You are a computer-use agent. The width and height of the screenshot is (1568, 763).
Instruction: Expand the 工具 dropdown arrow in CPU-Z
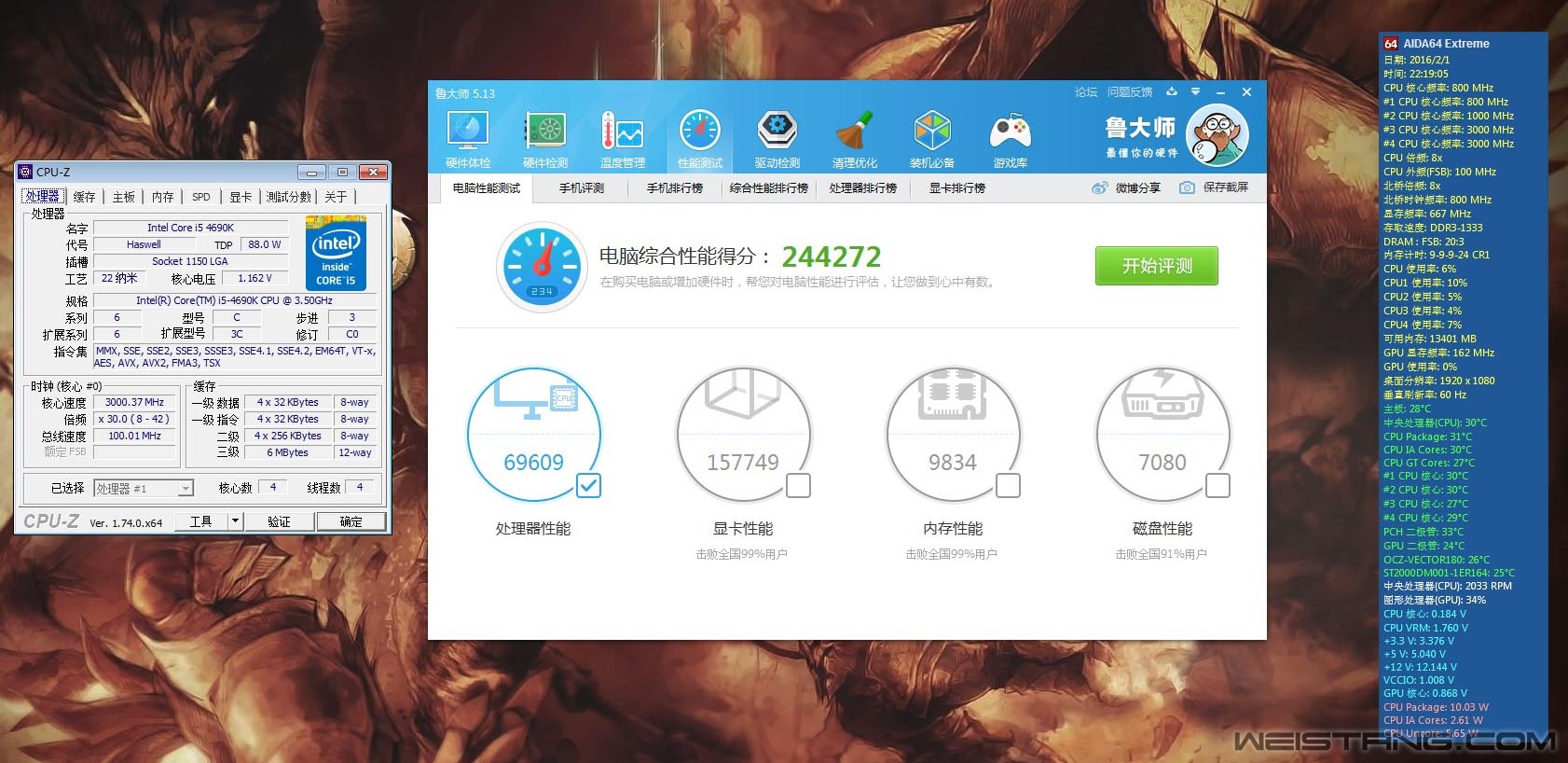pyautogui.click(x=235, y=521)
